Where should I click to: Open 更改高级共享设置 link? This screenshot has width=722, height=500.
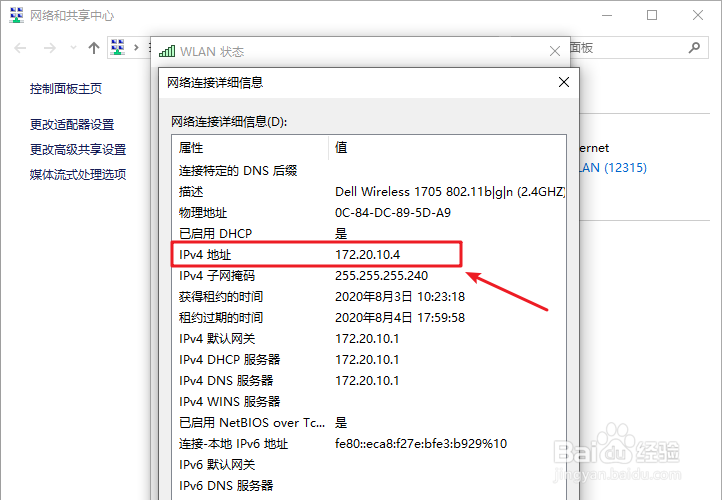click(x=78, y=149)
